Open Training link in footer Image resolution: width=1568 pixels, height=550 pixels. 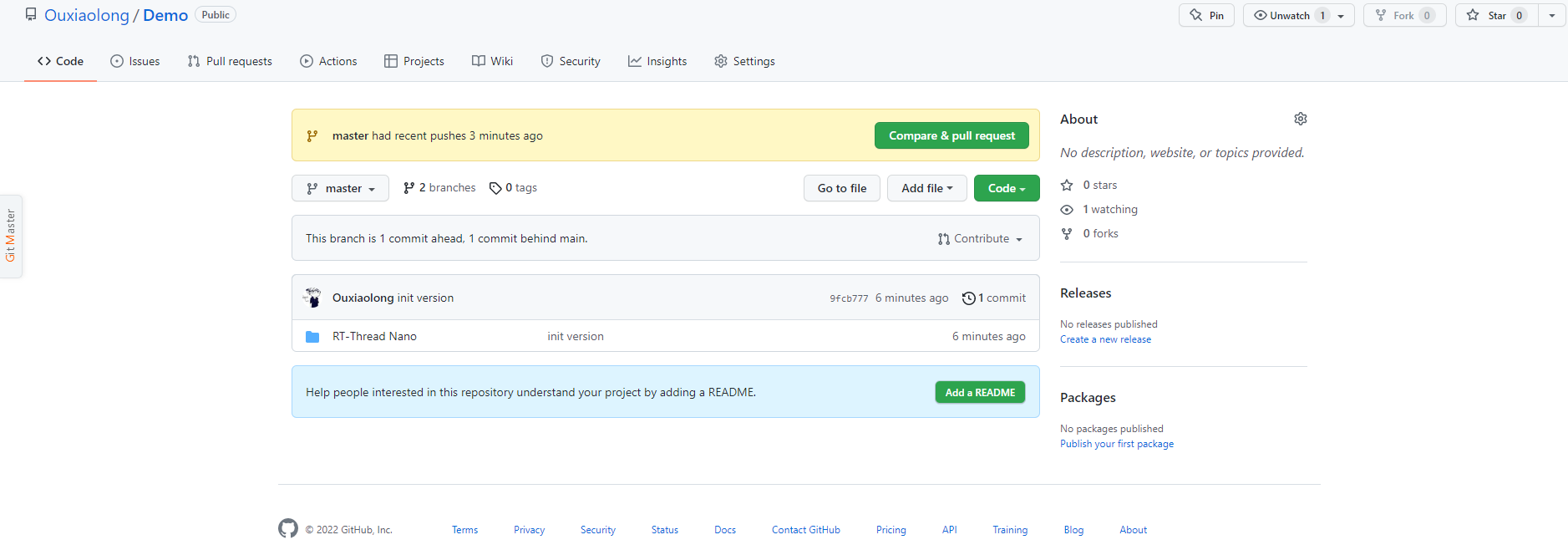1010,530
